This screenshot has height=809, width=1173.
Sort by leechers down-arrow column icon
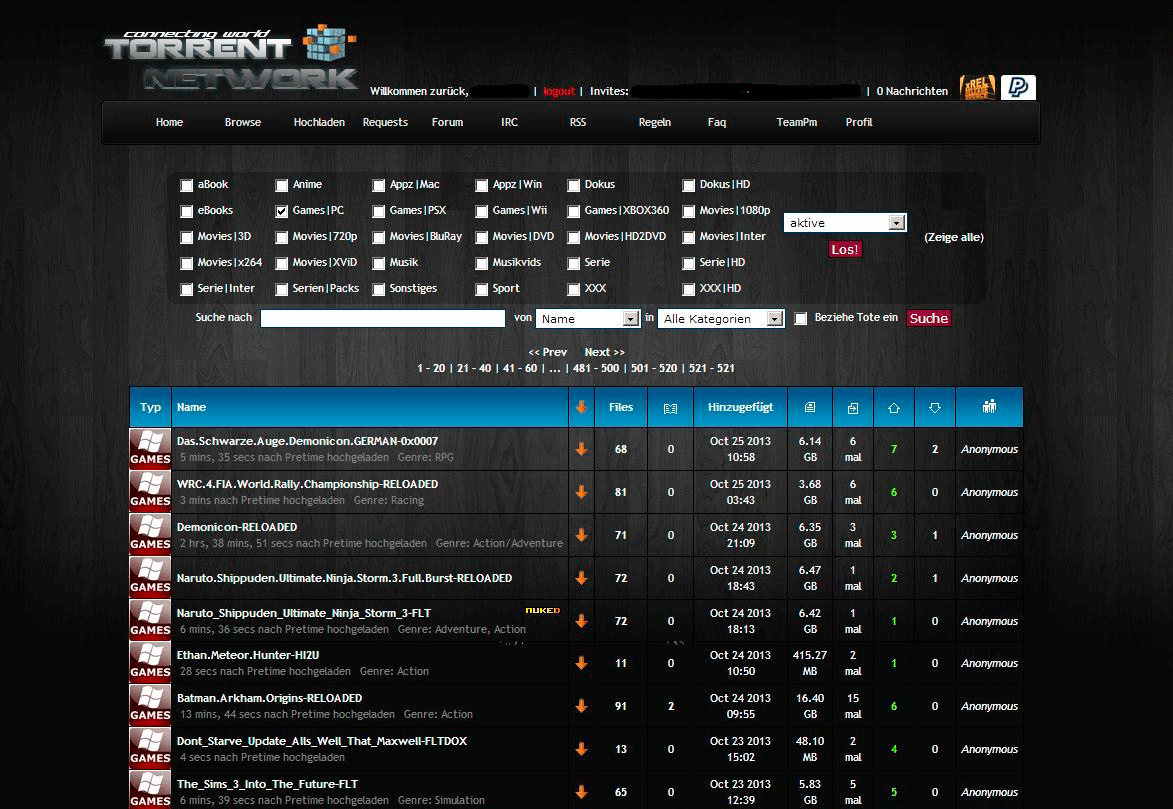(x=934, y=408)
